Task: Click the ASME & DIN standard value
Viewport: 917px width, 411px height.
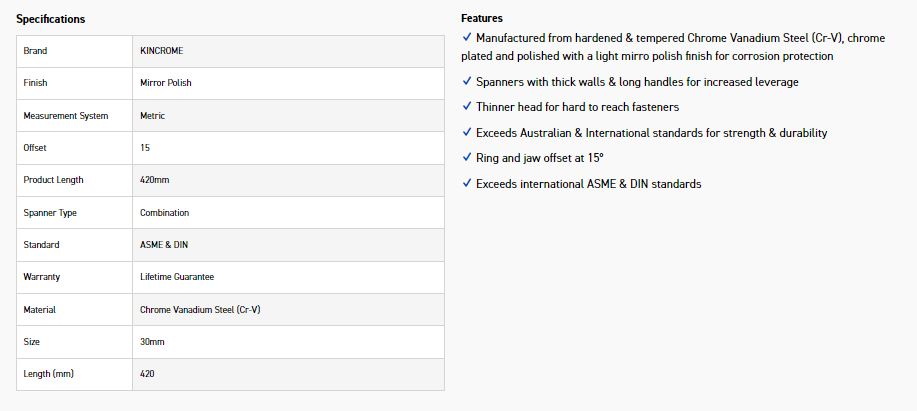Action: tap(162, 245)
